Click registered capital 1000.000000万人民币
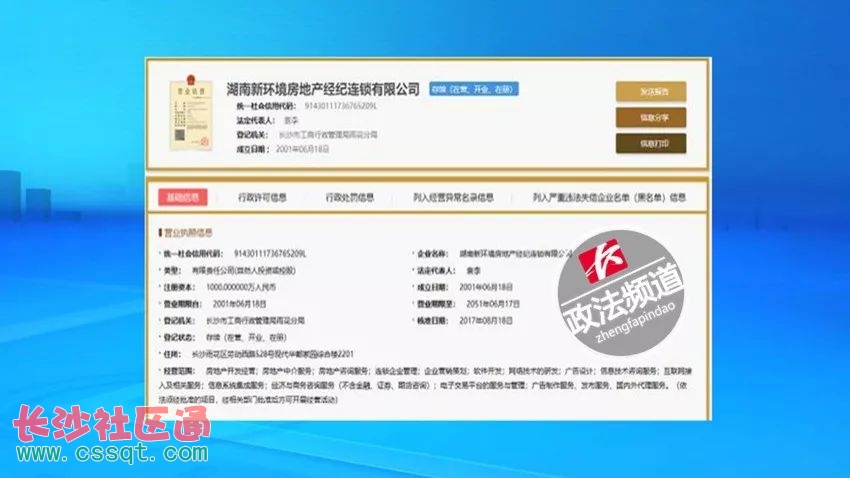This screenshot has width=850, height=478. 241,287
